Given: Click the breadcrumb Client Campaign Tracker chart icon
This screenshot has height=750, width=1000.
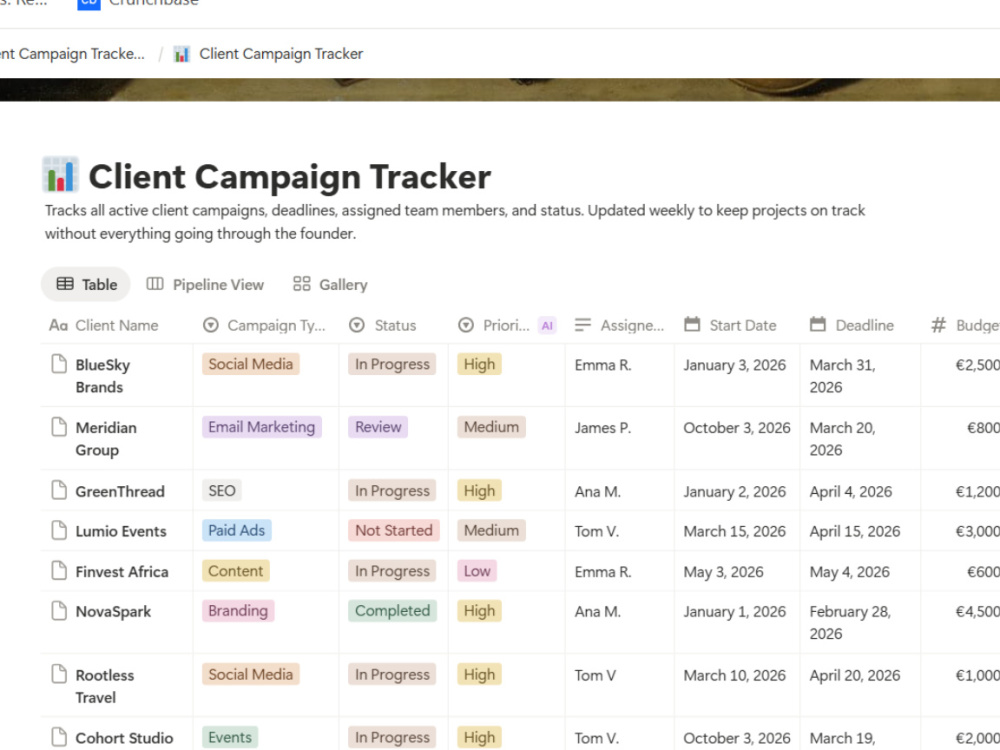Looking at the screenshot, I should 182,54.
